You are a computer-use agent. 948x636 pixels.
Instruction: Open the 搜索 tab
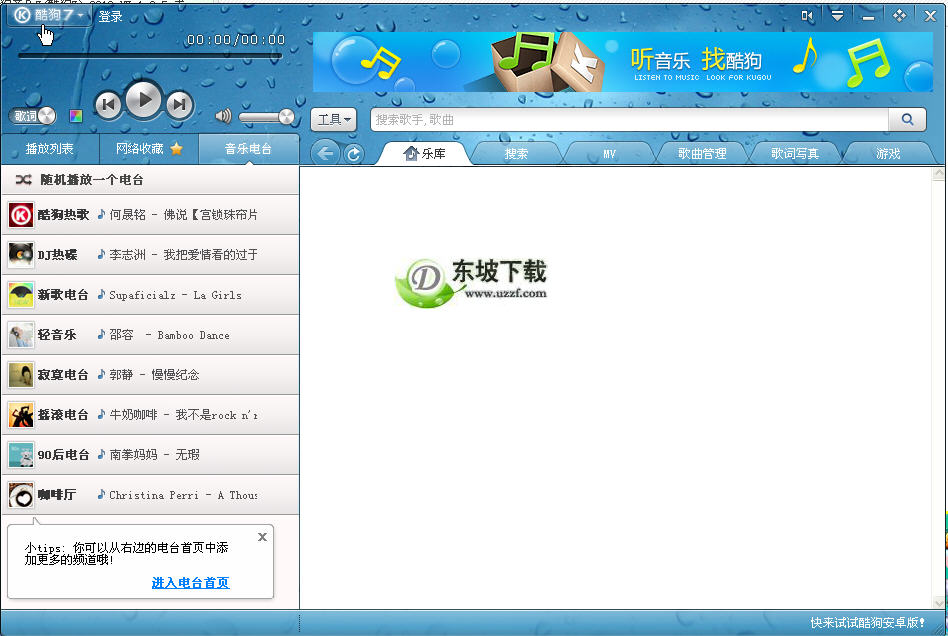pyautogui.click(x=516, y=154)
